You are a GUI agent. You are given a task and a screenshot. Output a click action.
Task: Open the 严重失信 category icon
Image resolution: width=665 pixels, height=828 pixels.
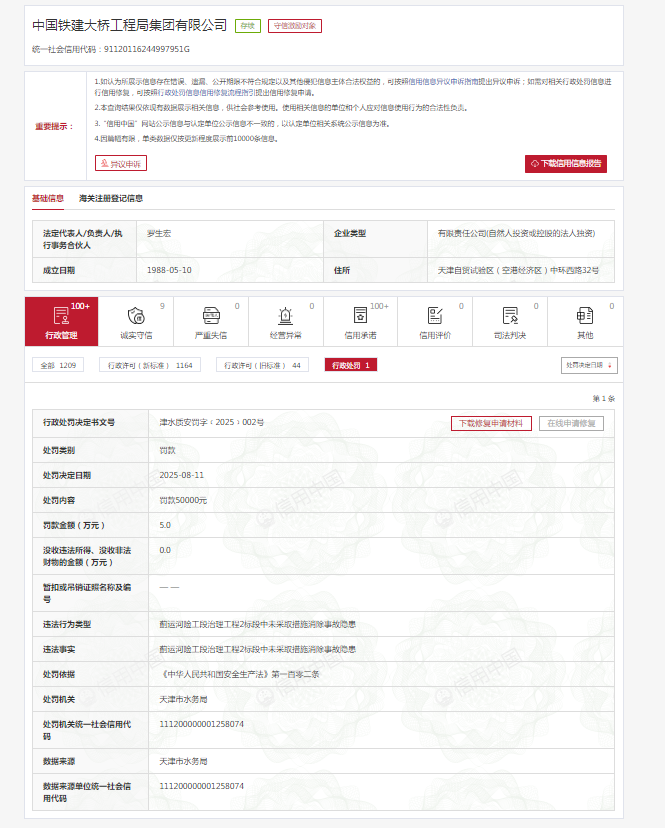211,316
